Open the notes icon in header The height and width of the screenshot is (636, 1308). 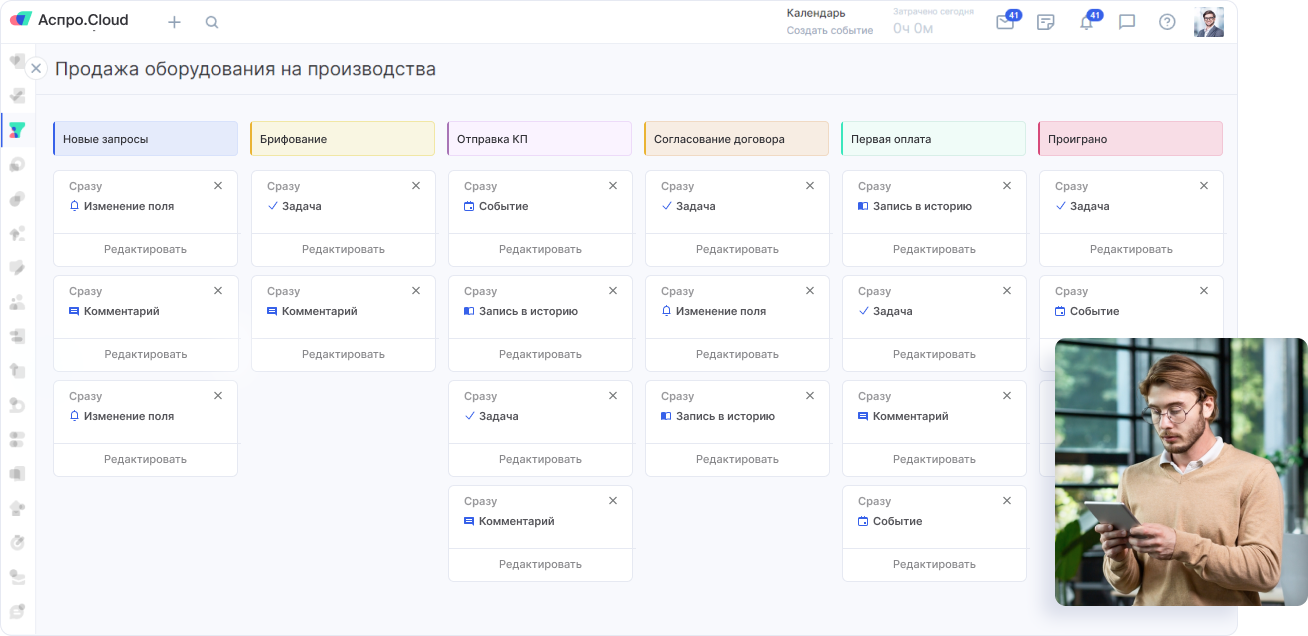click(x=1046, y=22)
